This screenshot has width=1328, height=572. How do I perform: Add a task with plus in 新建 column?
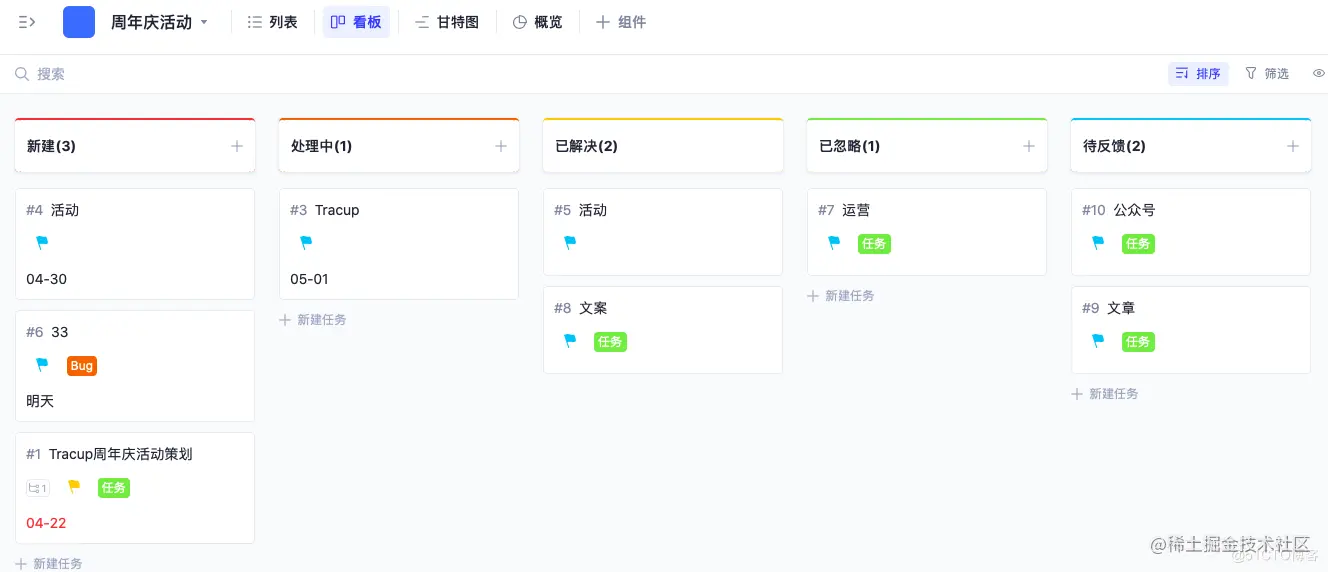click(x=237, y=146)
